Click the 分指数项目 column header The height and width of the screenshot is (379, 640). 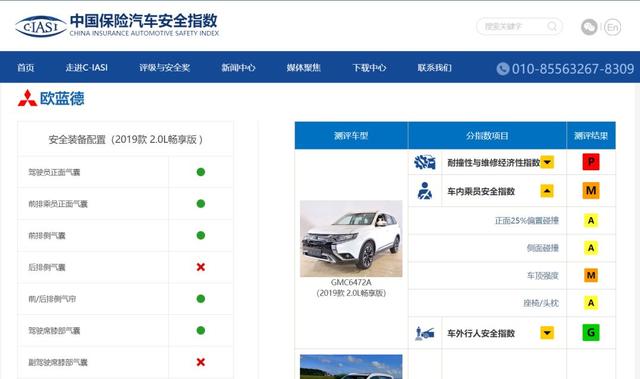(x=487, y=135)
